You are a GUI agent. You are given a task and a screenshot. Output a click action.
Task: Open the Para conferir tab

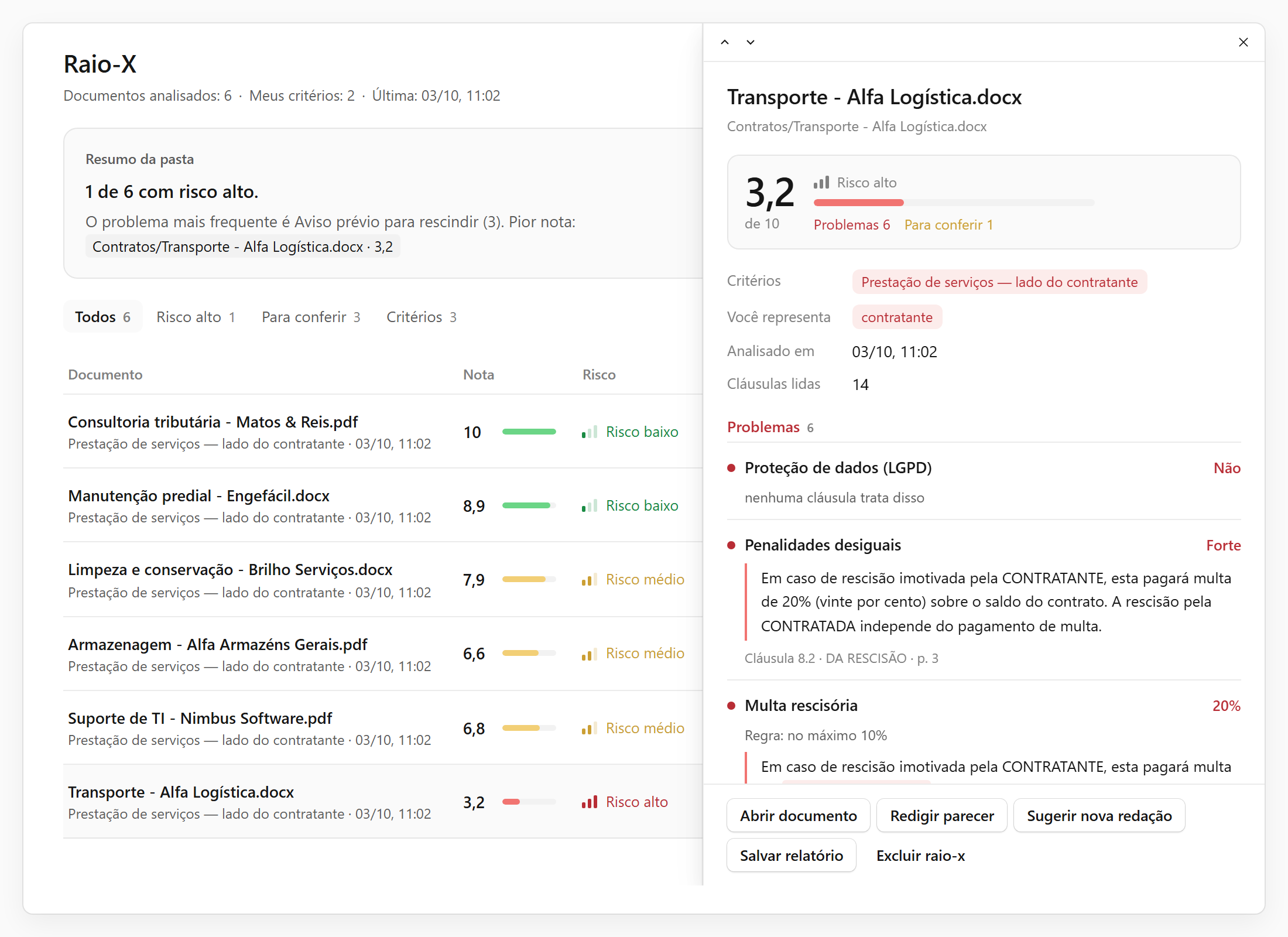click(311, 317)
